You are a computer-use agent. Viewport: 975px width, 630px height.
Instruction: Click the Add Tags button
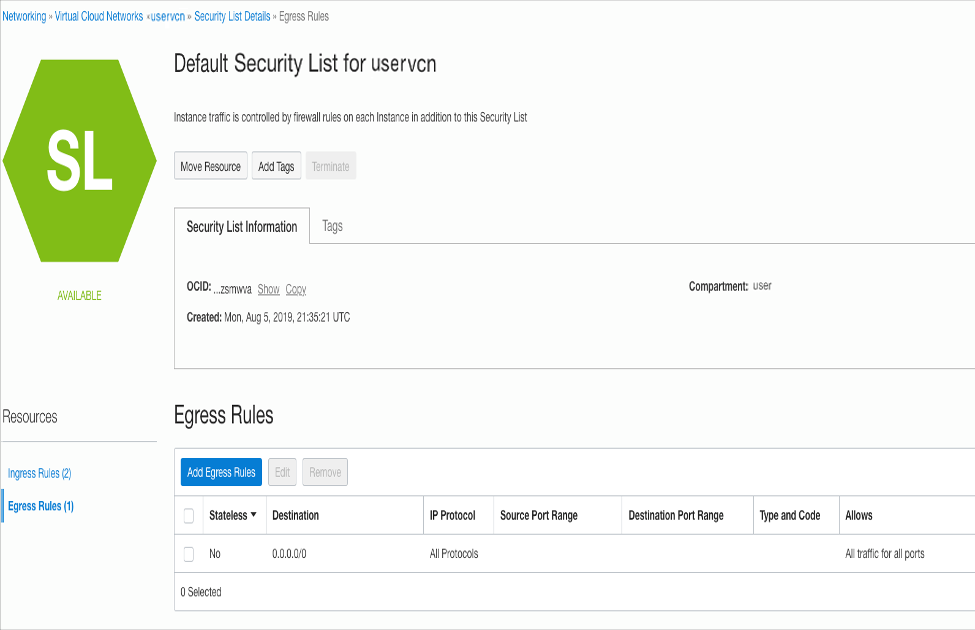point(276,167)
